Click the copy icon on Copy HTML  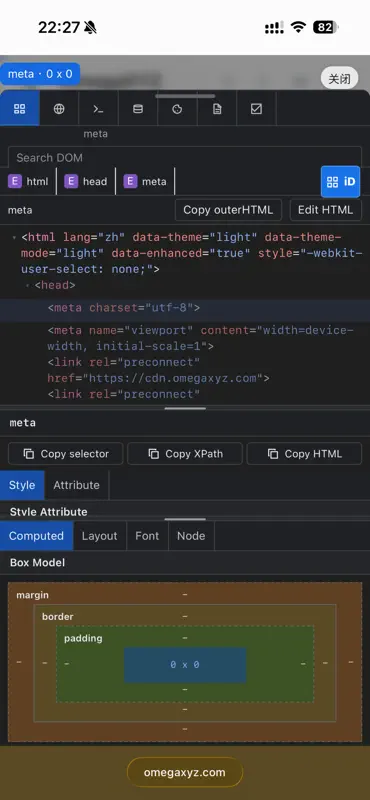coord(273,454)
